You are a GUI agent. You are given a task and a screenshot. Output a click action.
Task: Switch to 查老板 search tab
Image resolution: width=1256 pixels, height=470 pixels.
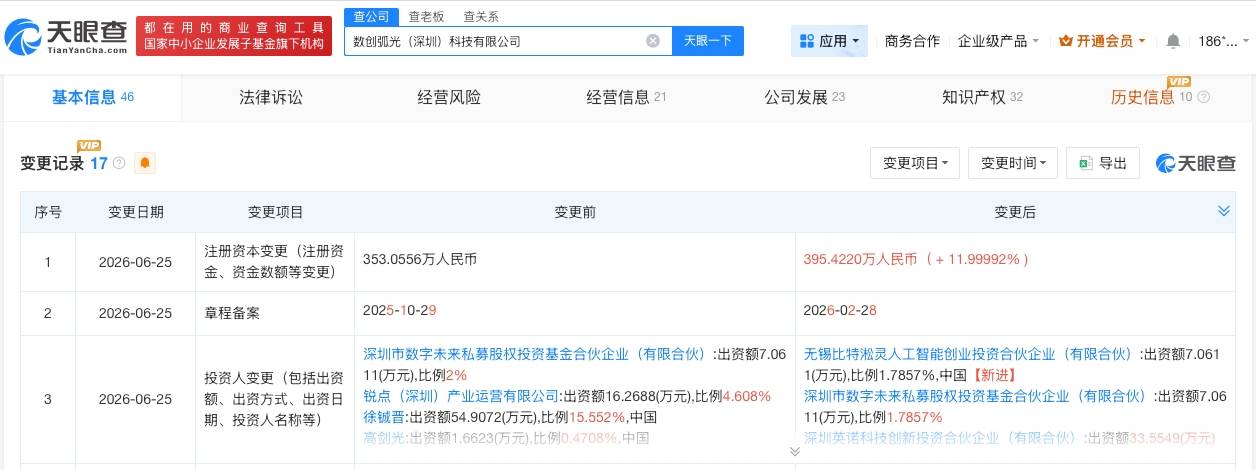tap(426, 17)
